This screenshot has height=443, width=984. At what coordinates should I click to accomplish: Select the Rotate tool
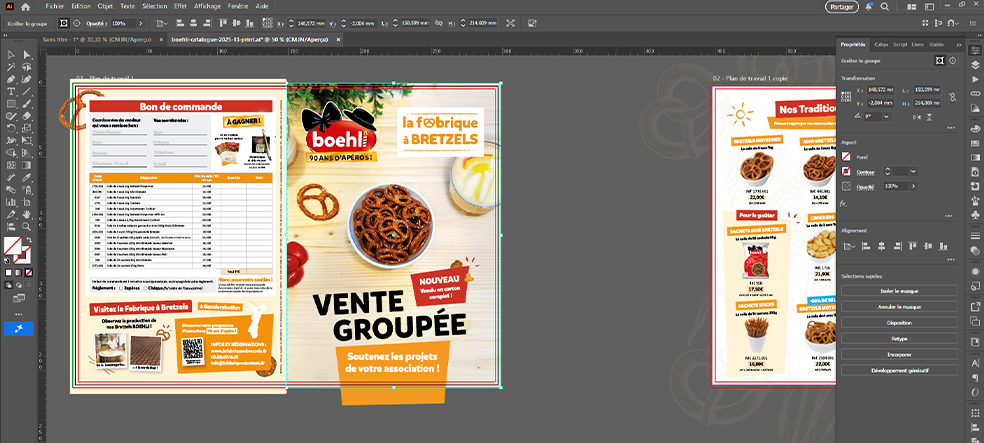coord(11,128)
